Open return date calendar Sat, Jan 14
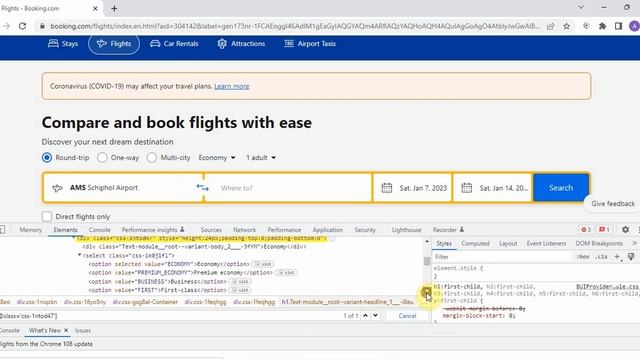Screen dimensions: 640x360 [493, 188]
